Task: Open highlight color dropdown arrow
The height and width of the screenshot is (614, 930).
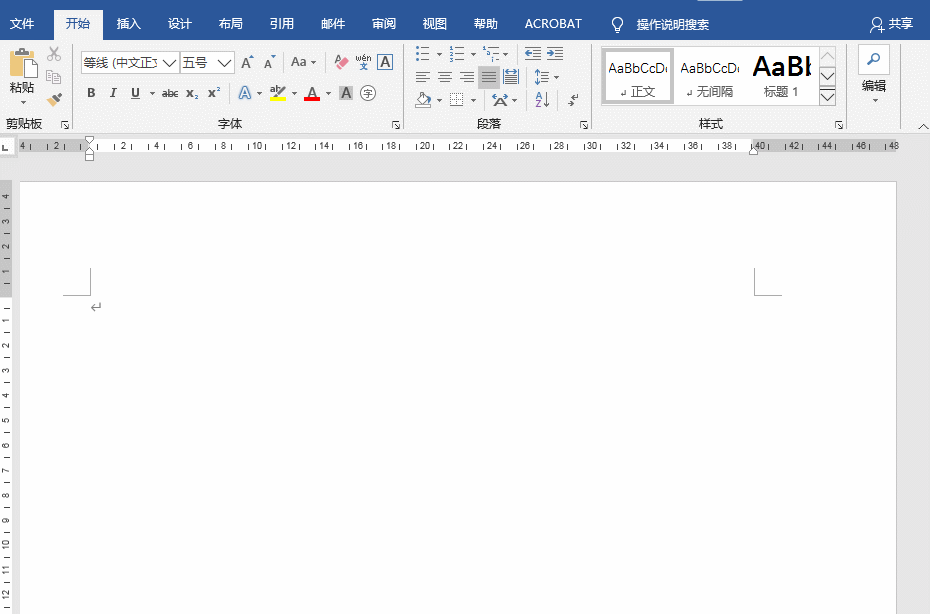Action: (x=294, y=94)
